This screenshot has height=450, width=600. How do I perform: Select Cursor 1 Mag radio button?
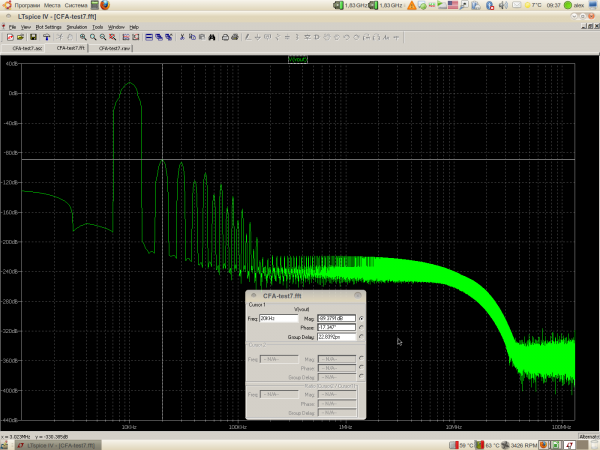(361, 318)
